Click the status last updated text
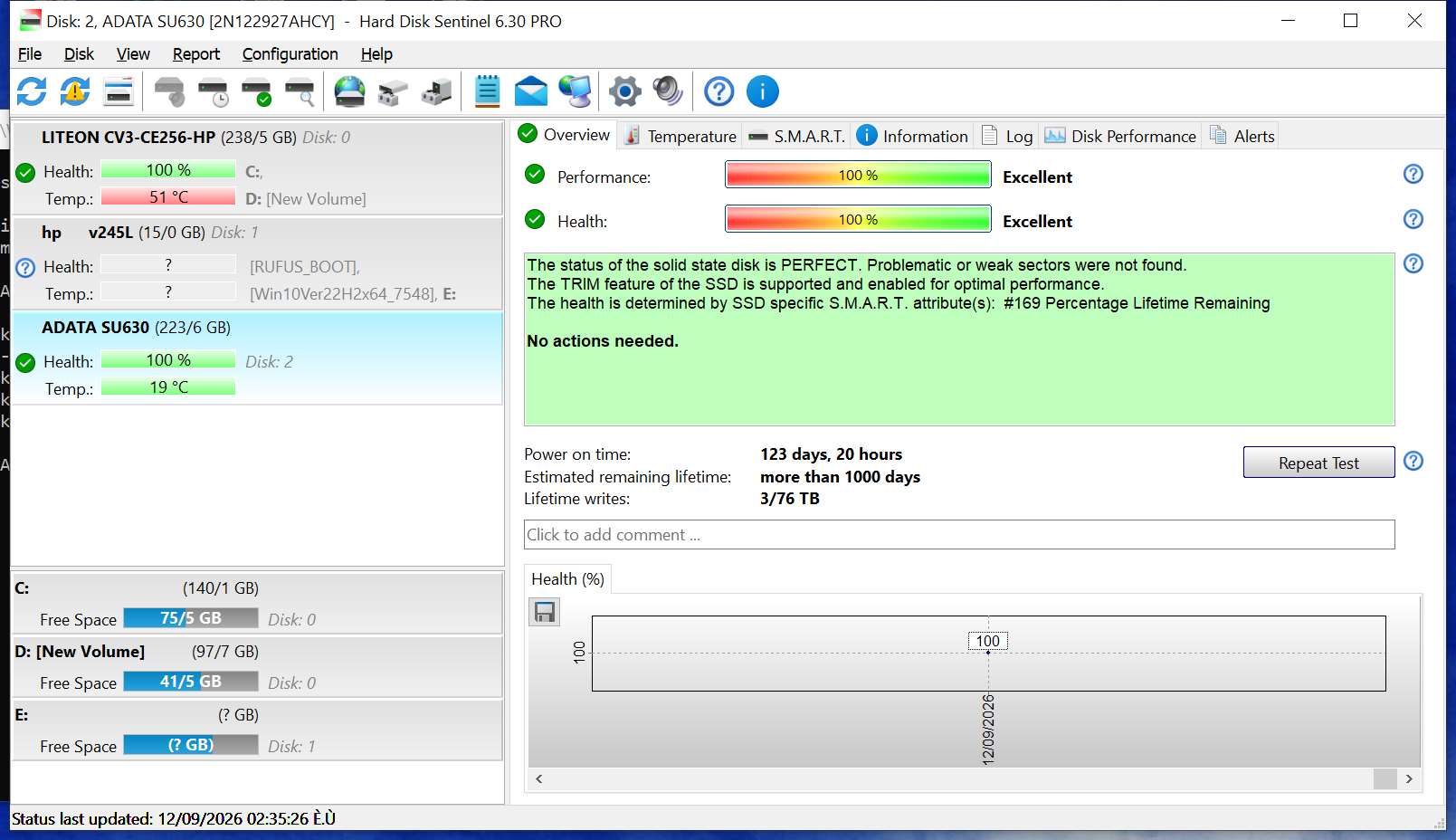This screenshot has width=1456, height=840. tap(174, 819)
